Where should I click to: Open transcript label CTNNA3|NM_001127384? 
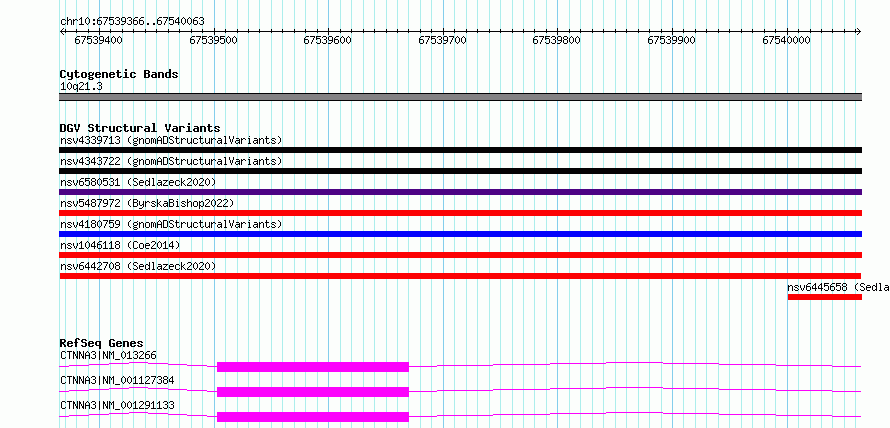(x=117, y=380)
